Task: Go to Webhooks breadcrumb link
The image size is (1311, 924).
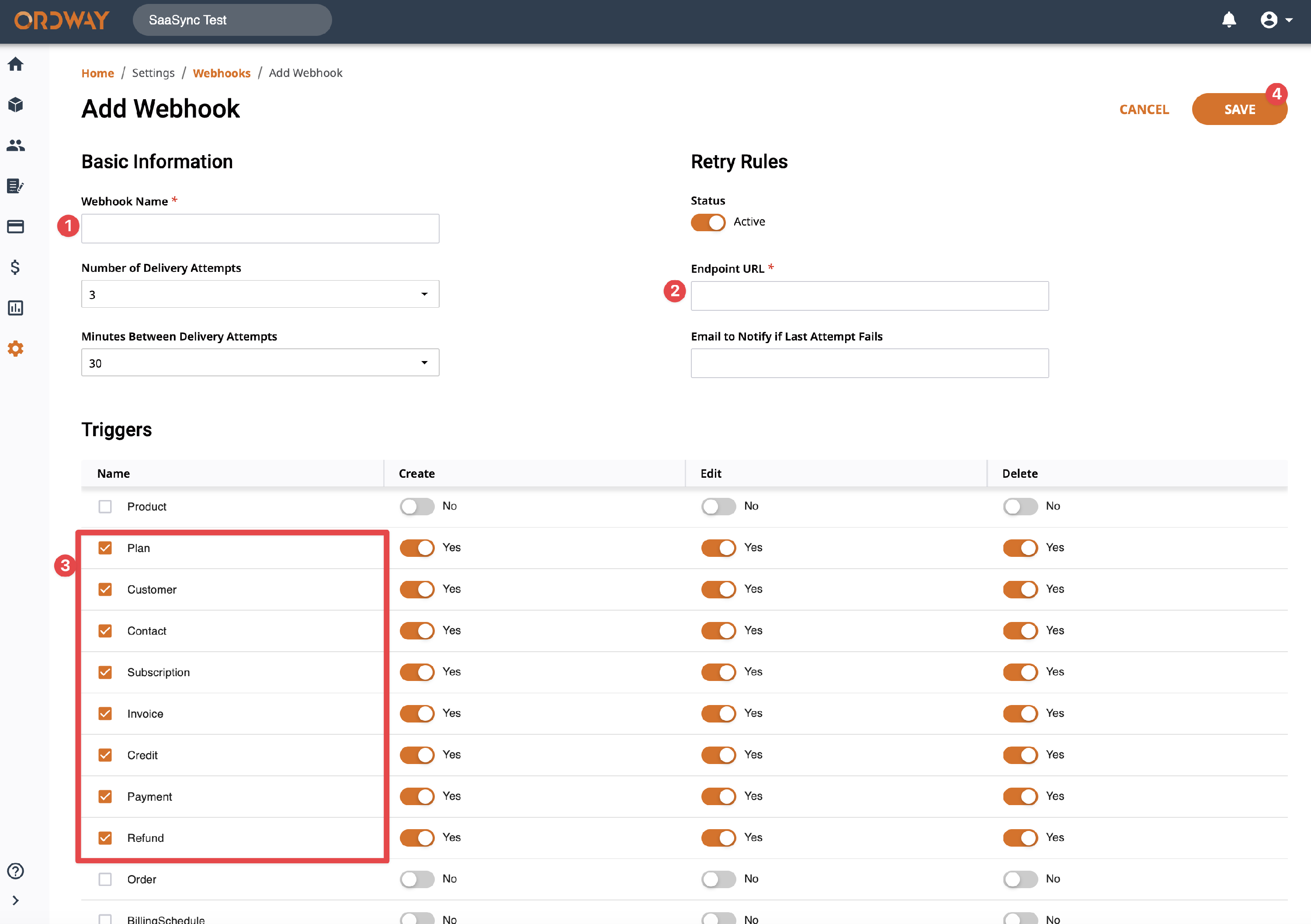Action: (x=222, y=73)
